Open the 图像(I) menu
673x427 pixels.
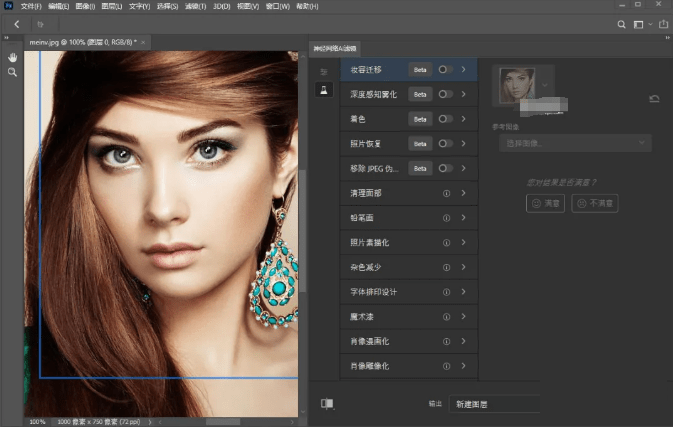85,6
